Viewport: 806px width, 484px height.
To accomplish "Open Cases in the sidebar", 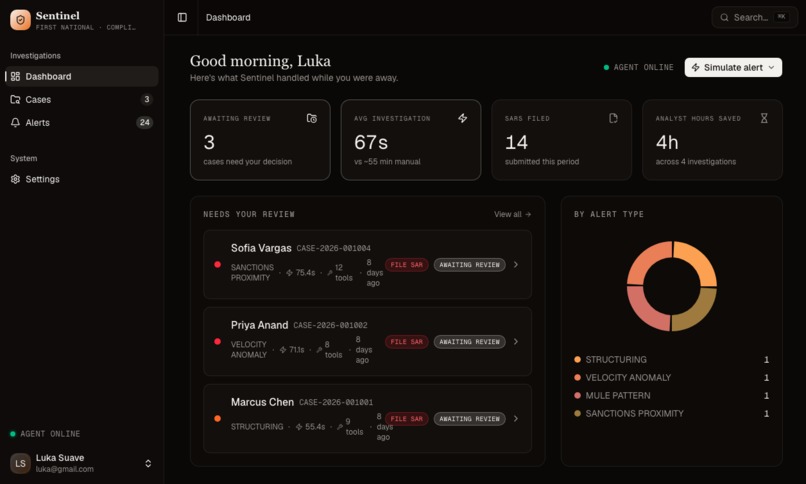I will point(81,99).
